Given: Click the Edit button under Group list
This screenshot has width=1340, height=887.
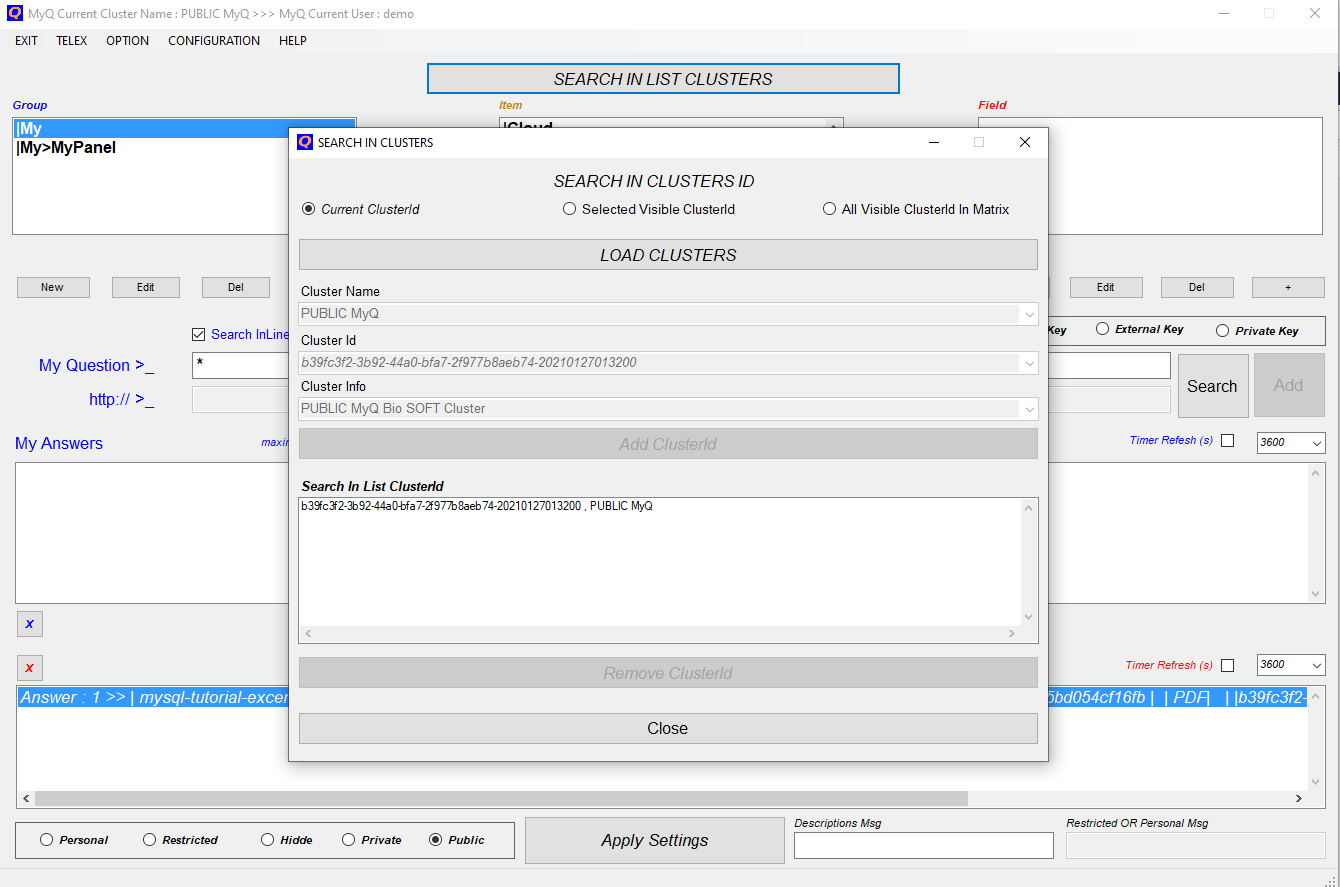Looking at the screenshot, I should tap(146, 287).
